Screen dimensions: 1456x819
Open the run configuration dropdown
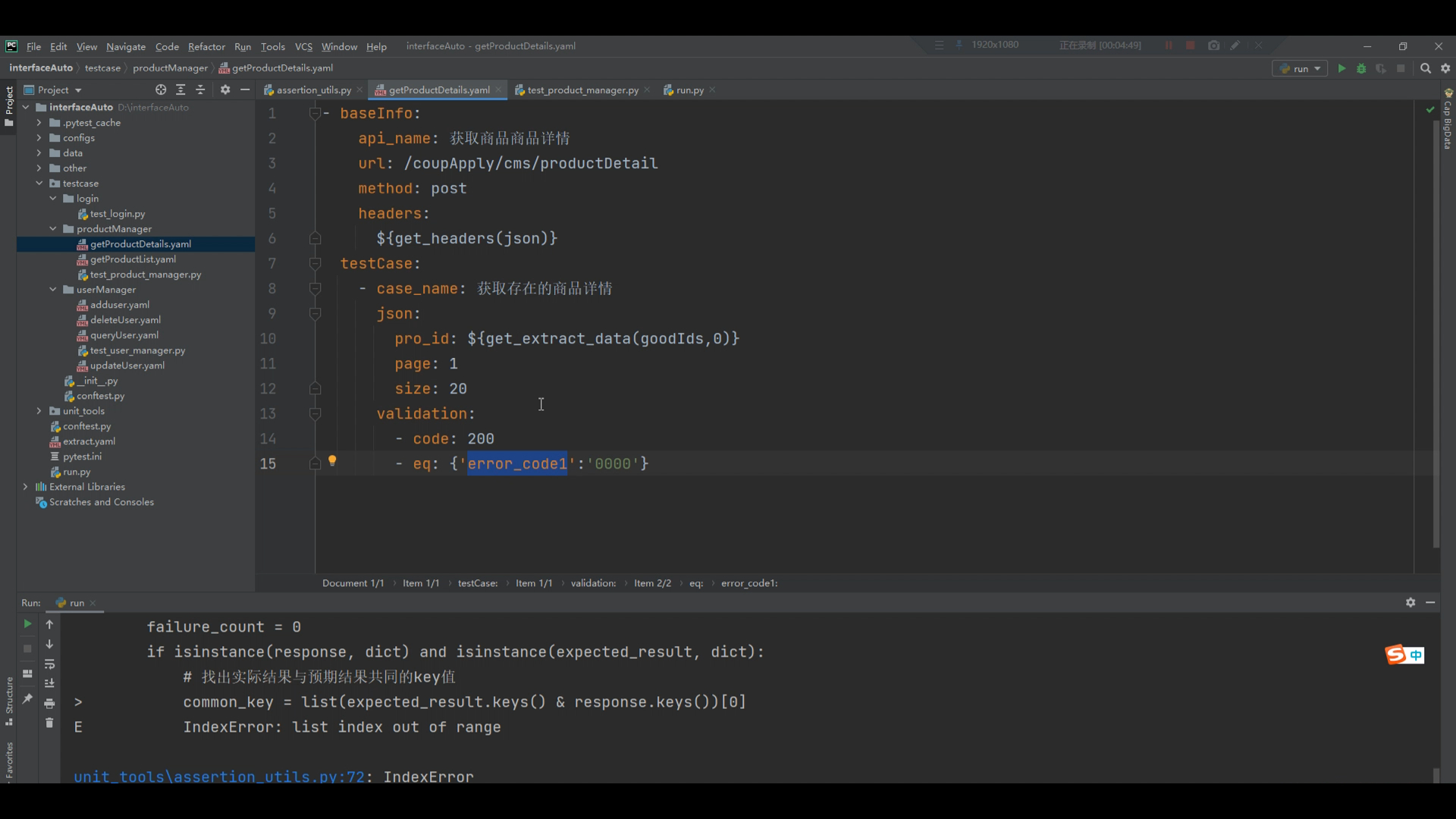coord(1300,68)
